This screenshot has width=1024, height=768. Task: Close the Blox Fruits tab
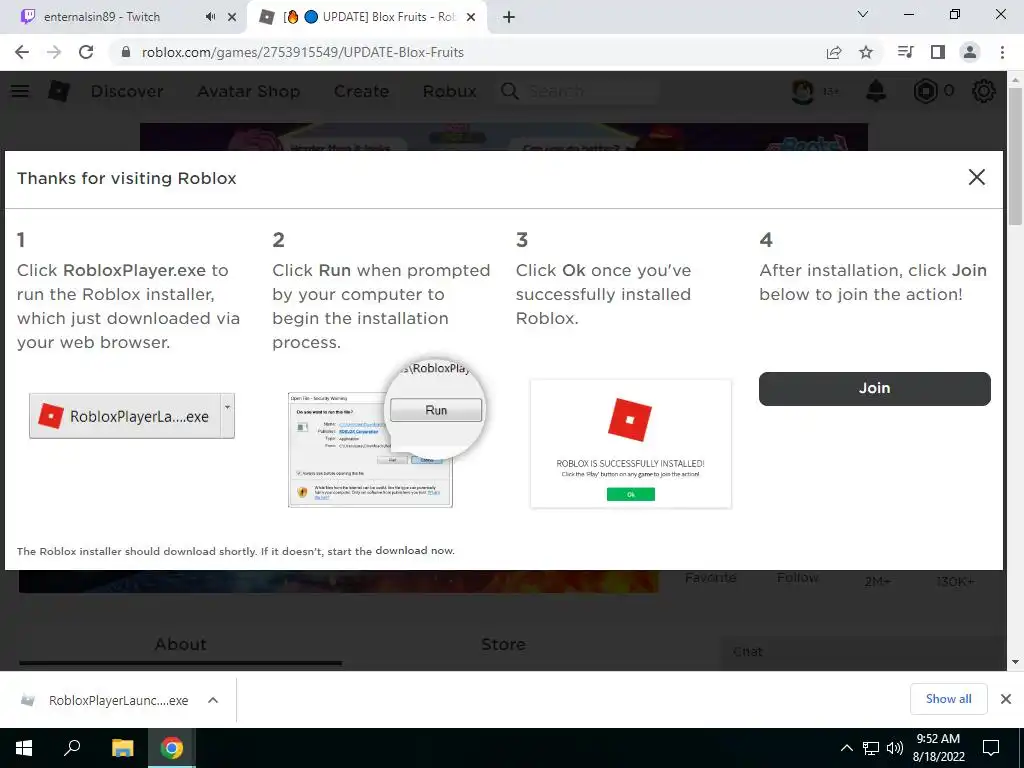coord(471,17)
